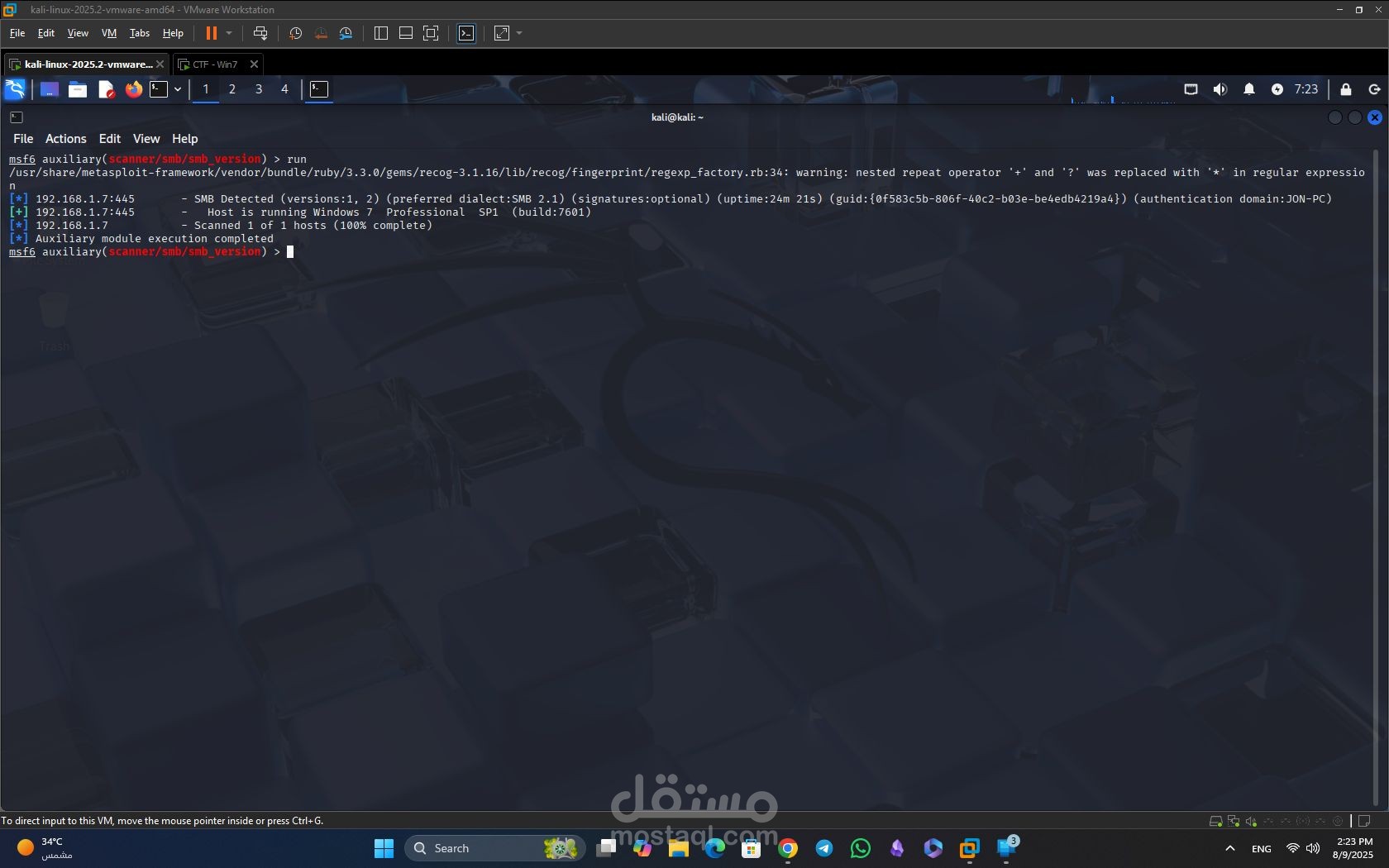Image resolution: width=1389 pixels, height=868 pixels.
Task: Open VMware Help menu
Action: pyautogui.click(x=173, y=33)
